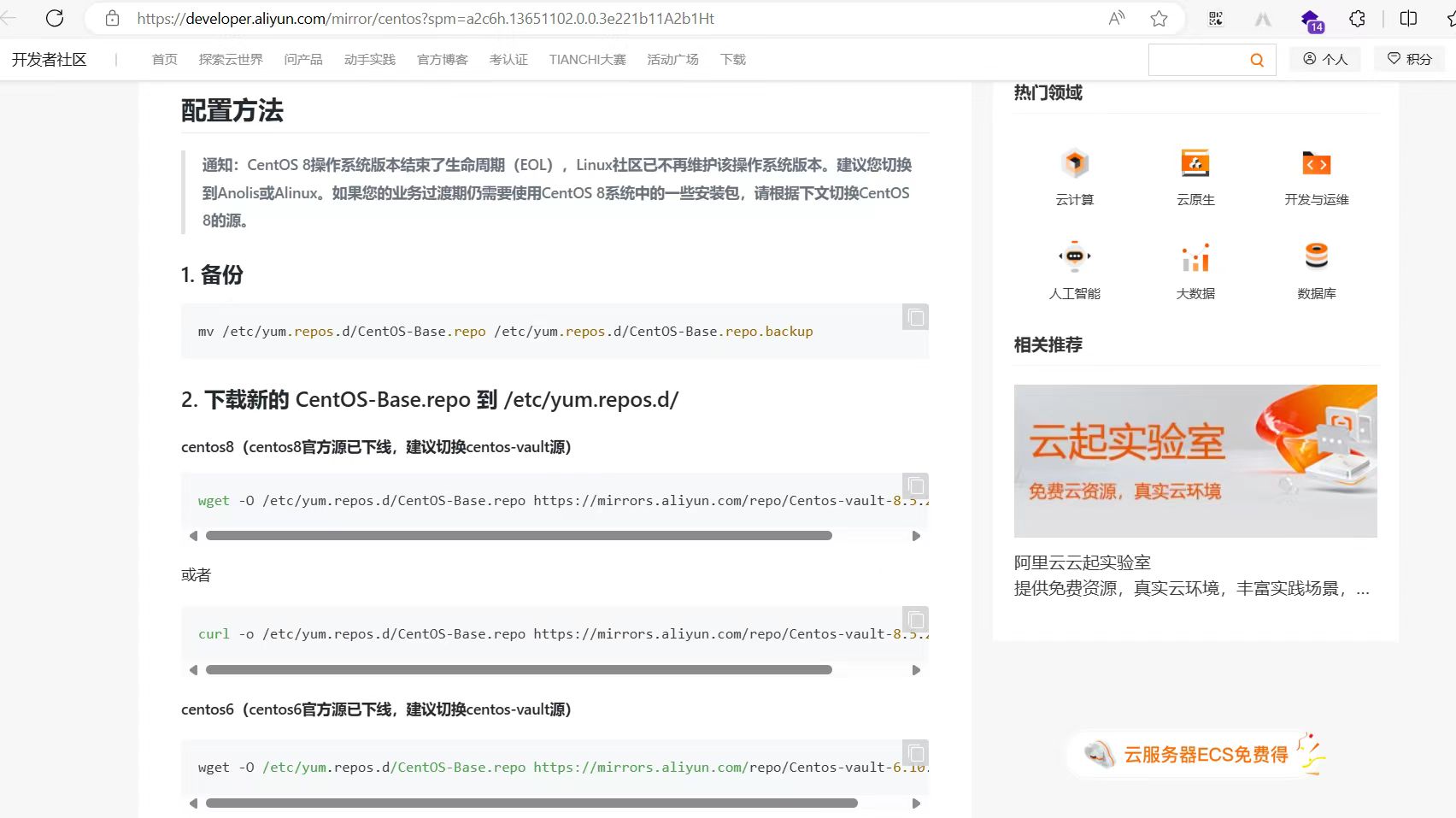
Task: Copy the centos8 wget command
Action: (x=915, y=486)
